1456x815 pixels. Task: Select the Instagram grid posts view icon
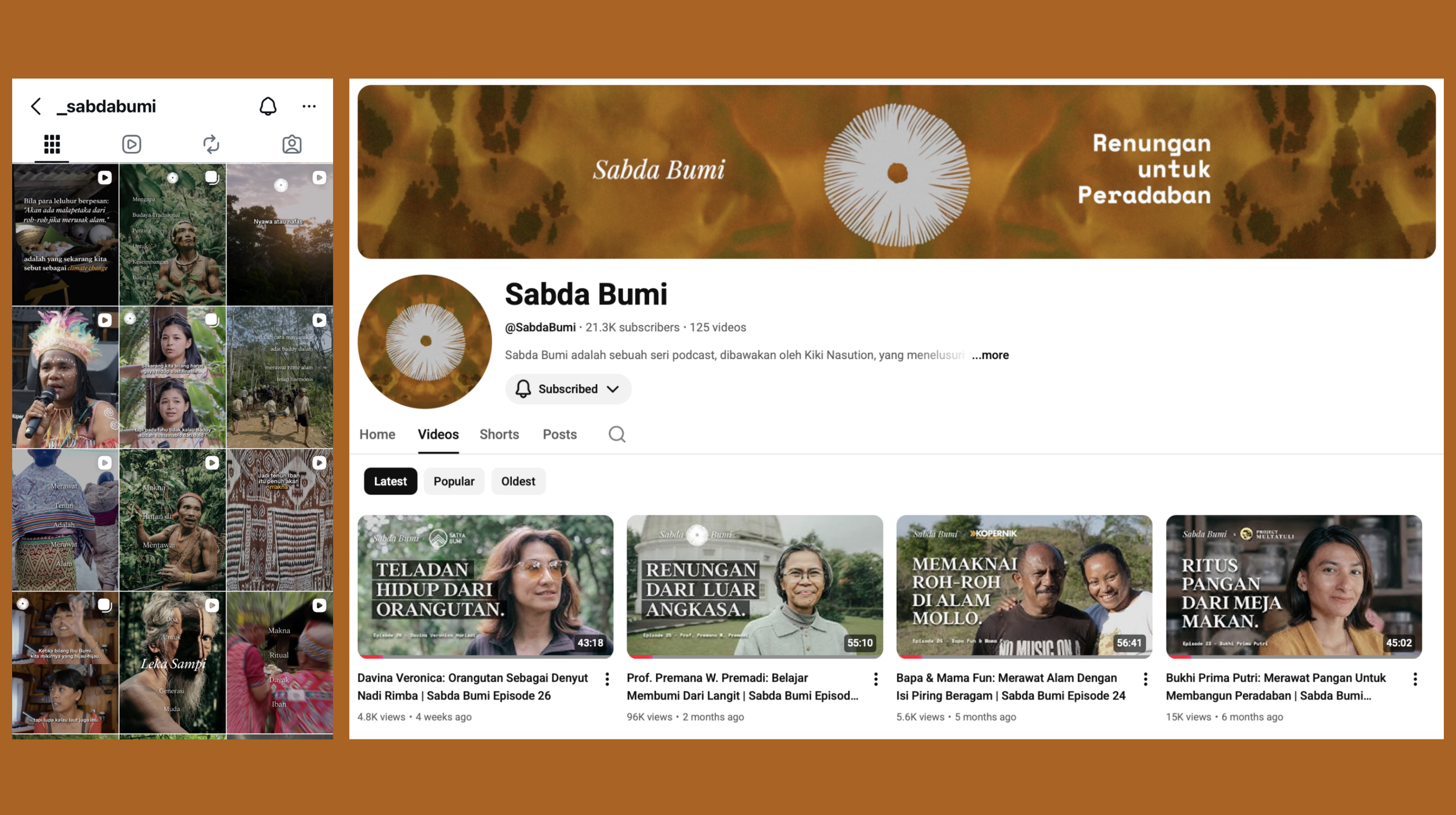point(52,144)
